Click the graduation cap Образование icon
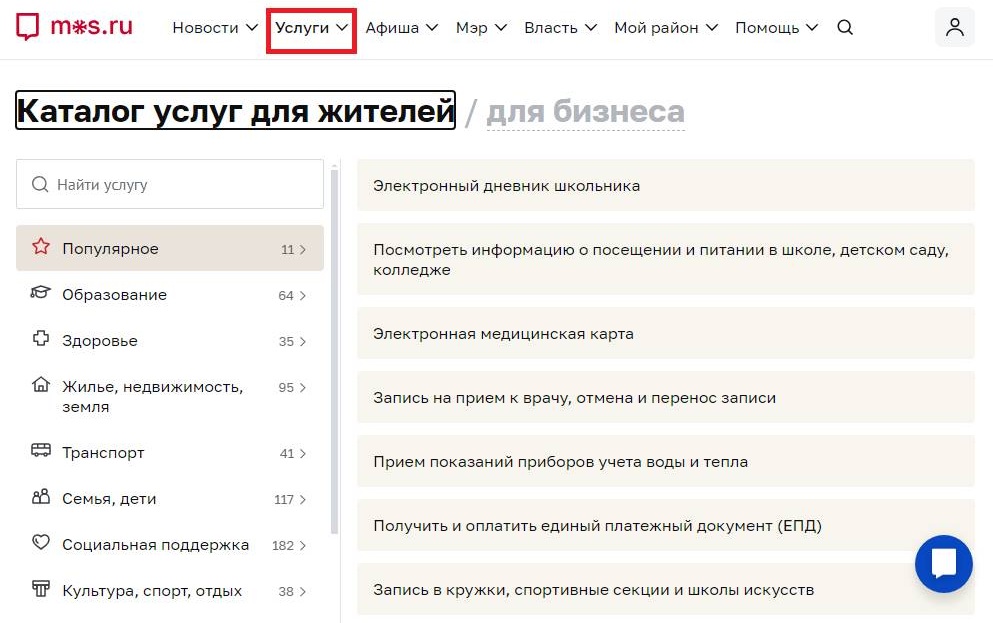The height and width of the screenshot is (623, 993). click(41, 294)
